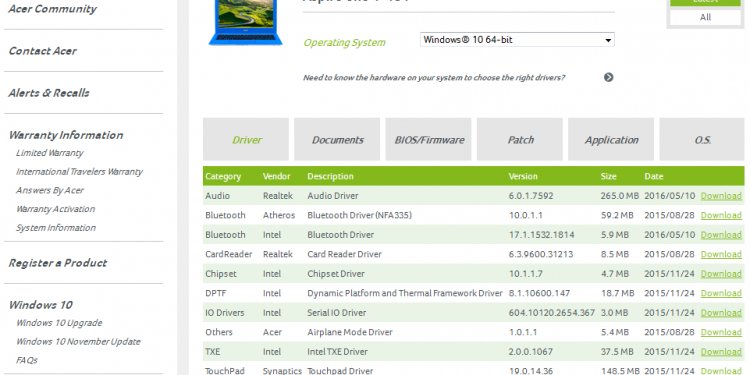Go to Contact Acer page
The image size is (750, 375).
tap(43, 51)
